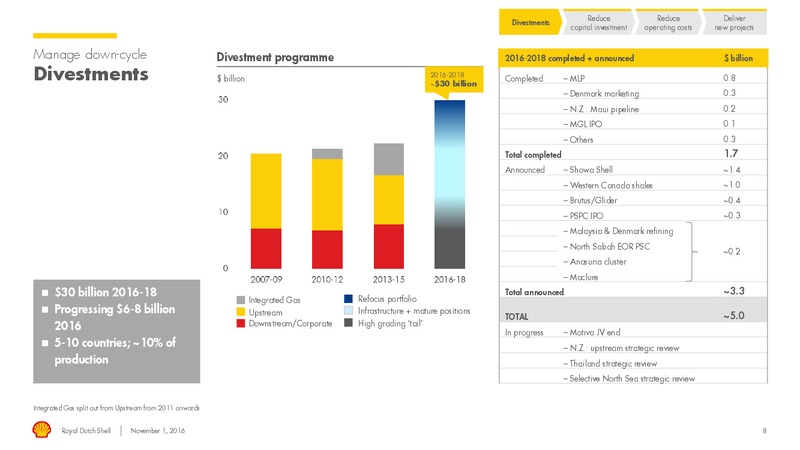Click the yellow segment of 2010-12 bar

pos(327,194)
